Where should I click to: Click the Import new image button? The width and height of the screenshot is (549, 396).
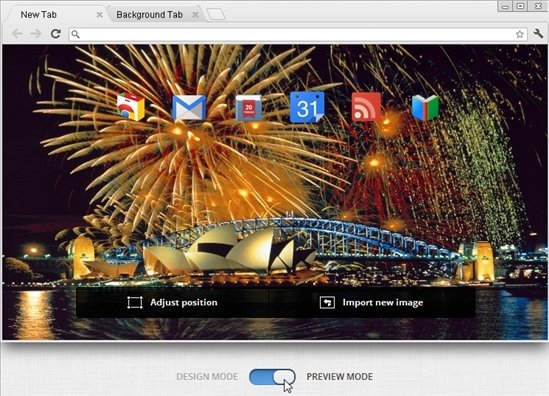click(x=372, y=303)
